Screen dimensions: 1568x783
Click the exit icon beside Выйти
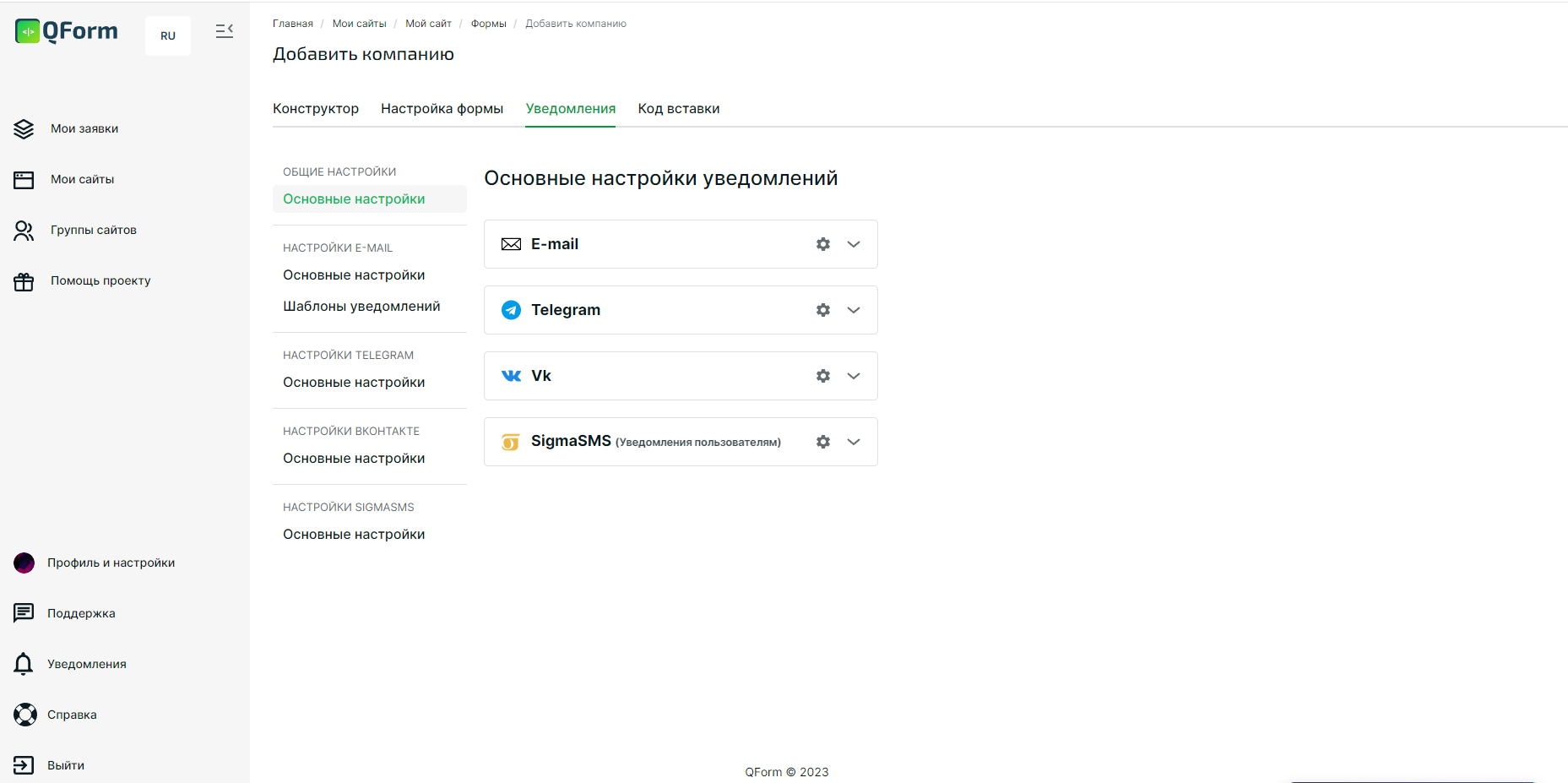pyautogui.click(x=24, y=765)
